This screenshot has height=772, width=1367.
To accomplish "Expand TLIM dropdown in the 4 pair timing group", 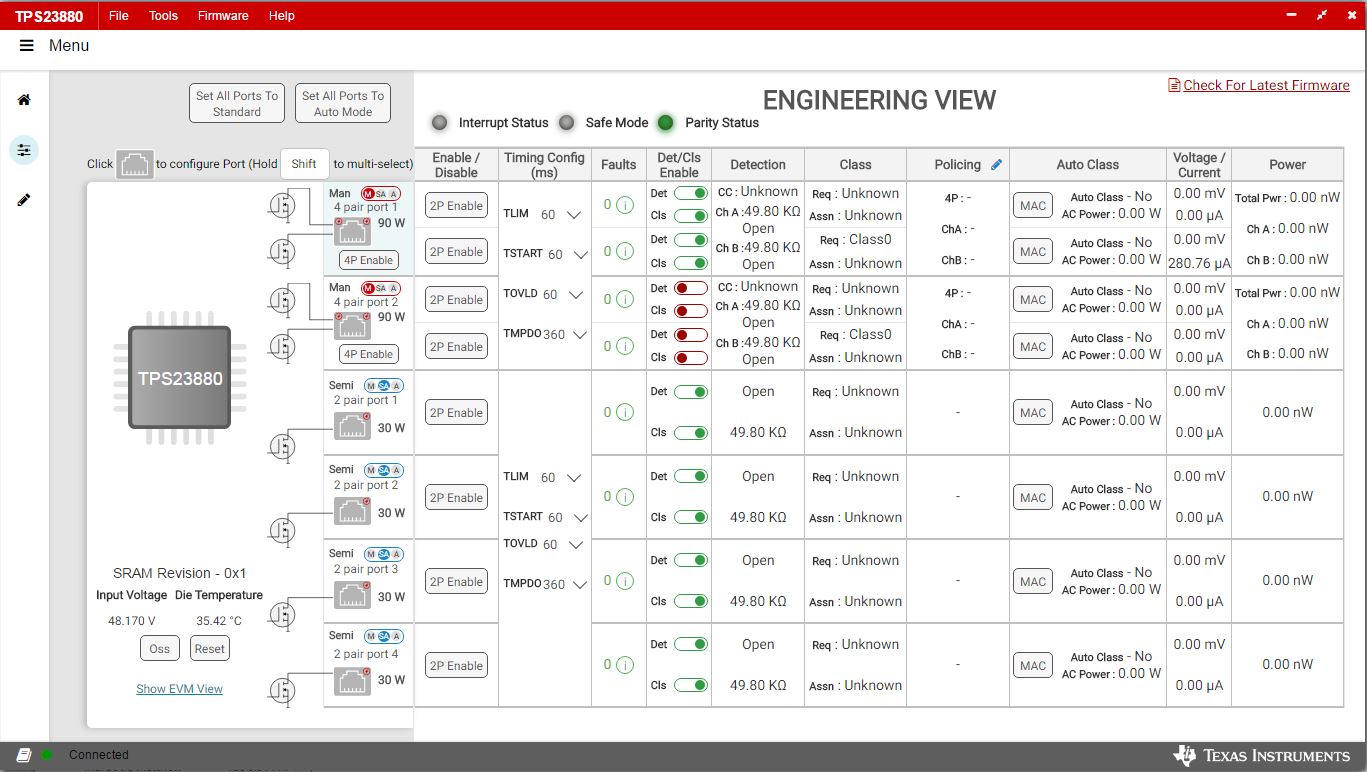I will coord(574,215).
